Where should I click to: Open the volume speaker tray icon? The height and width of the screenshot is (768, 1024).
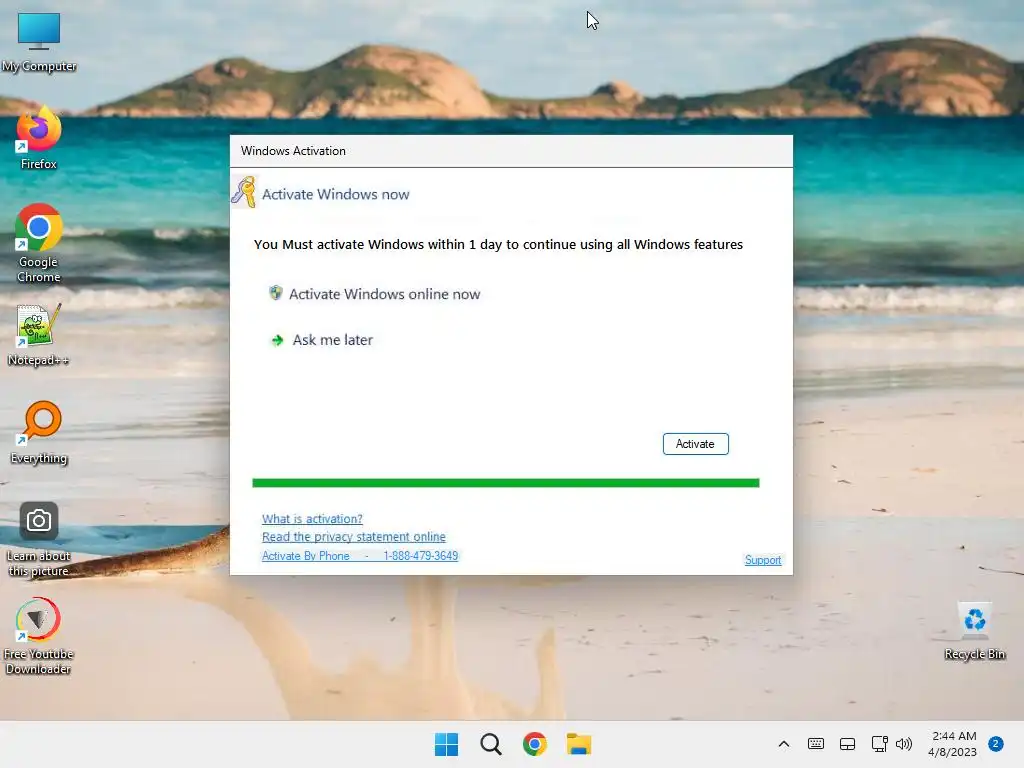[904, 744]
